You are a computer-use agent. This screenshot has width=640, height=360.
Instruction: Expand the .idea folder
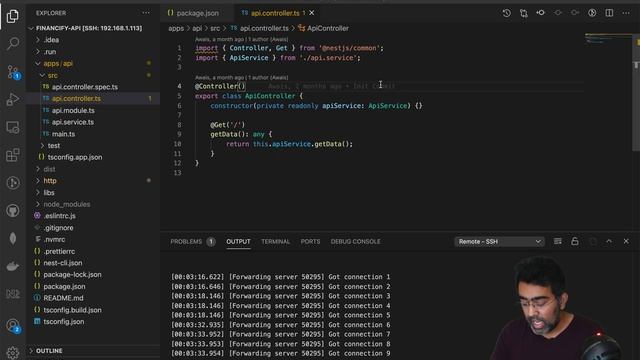click(51, 40)
